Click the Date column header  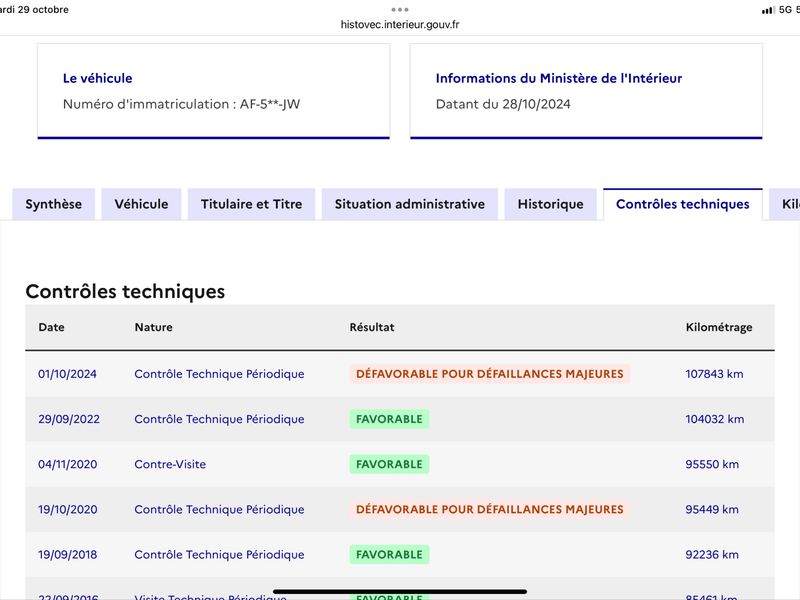click(52, 327)
